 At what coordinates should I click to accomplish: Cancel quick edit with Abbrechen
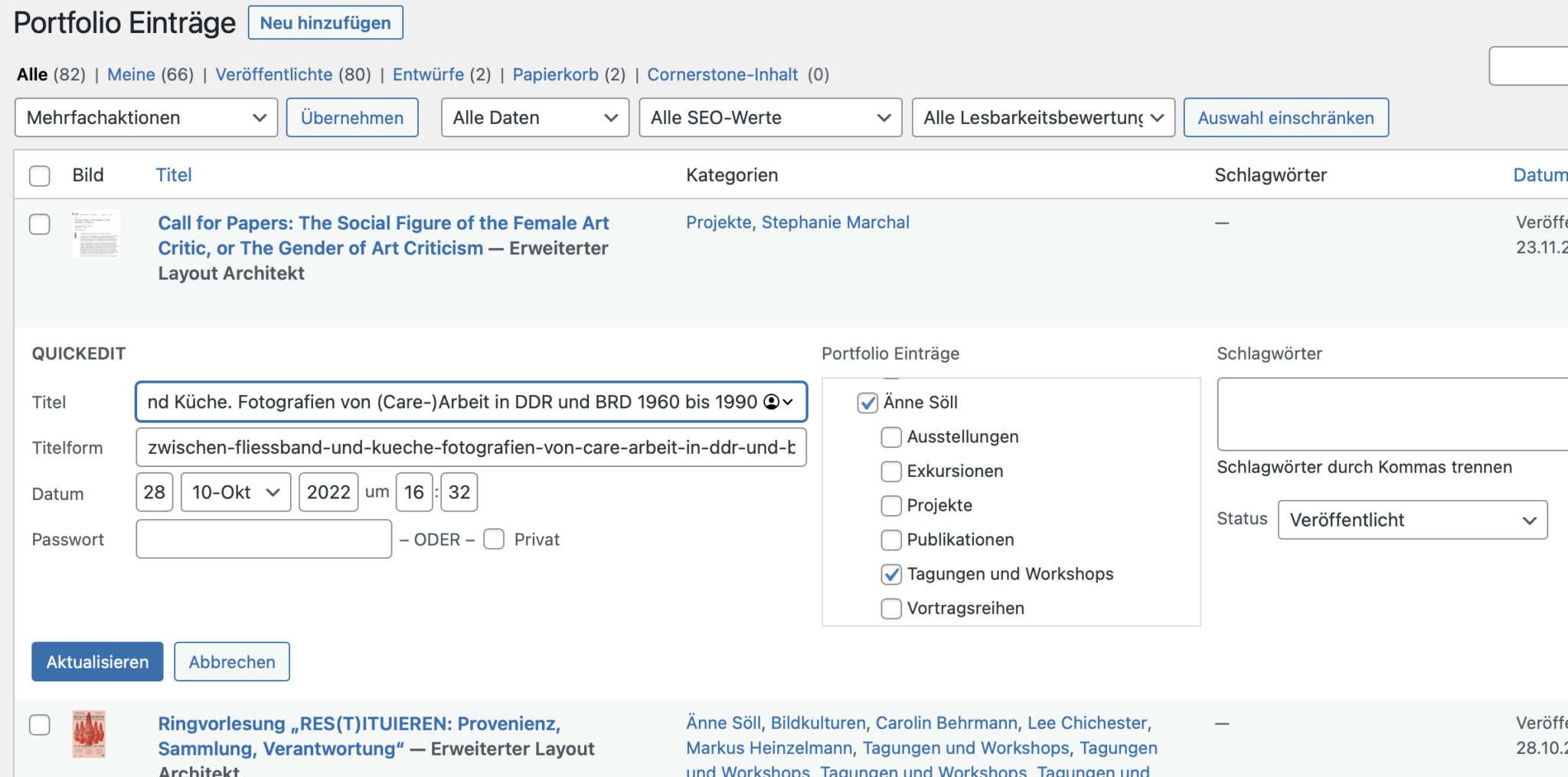click(232, 661)
